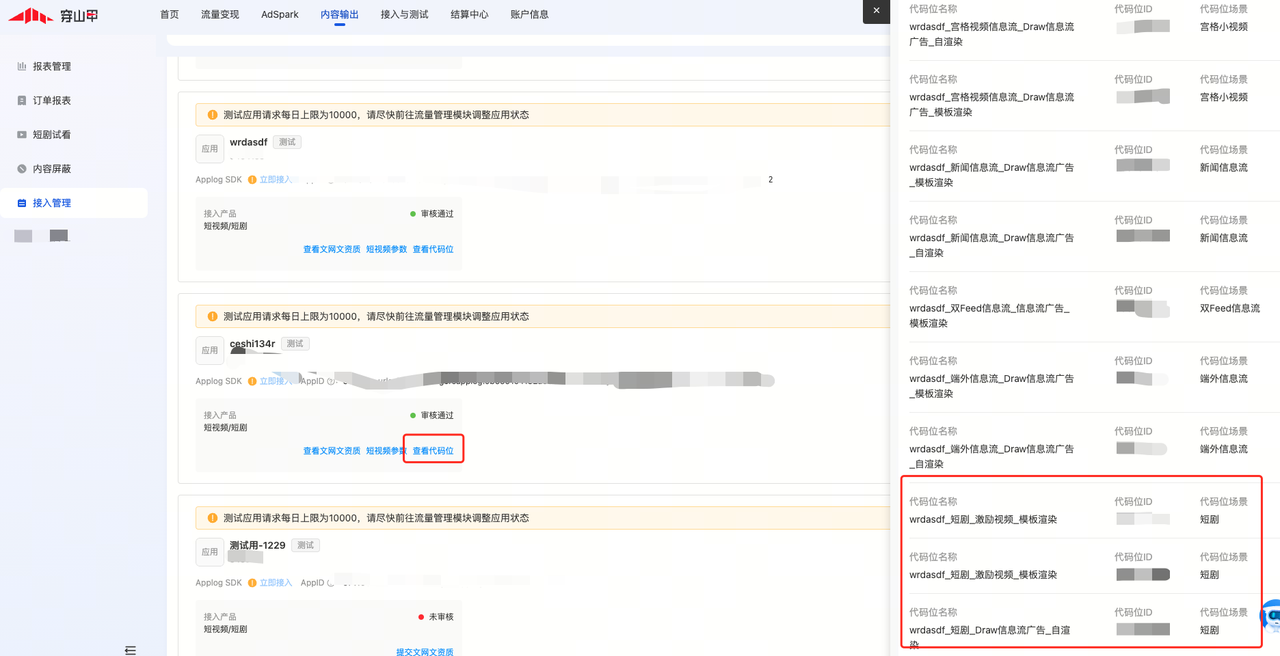Switch to the 流量变现 tab
The width and height of the screenshot is (1280, 656).
coord(220,15)
